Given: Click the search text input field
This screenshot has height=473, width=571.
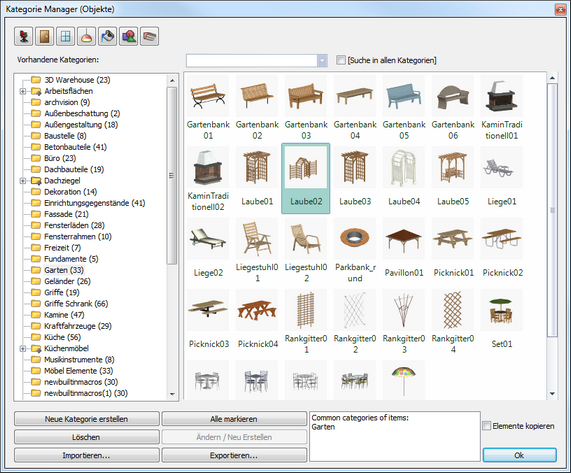Looking at the screenshot, I should 252,60.
